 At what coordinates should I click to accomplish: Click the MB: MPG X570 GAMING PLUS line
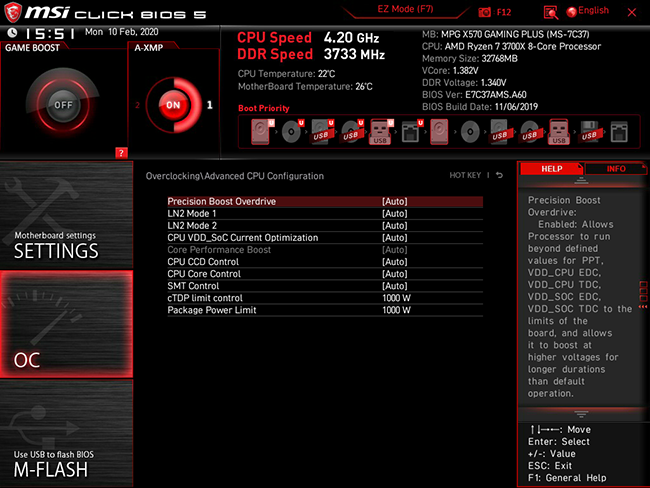tap(505, 34)
